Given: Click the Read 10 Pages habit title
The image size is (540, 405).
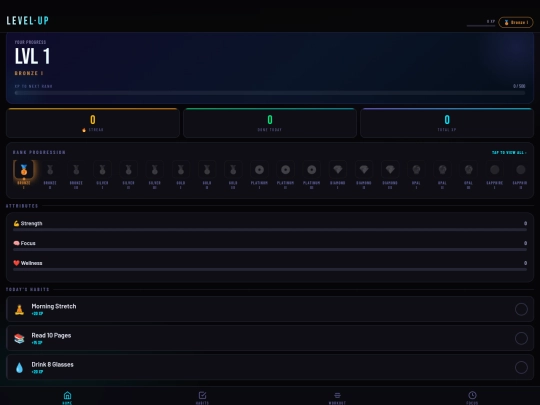Looking at the screenshot, I should [x=51, y=335].
